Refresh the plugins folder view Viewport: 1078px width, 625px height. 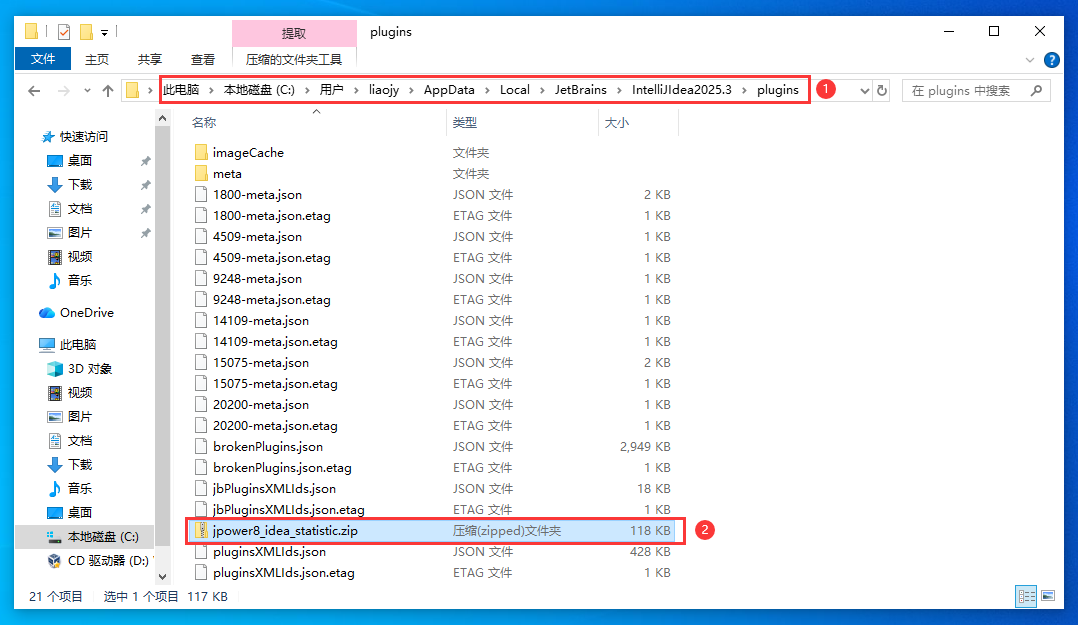pos(882,91)
